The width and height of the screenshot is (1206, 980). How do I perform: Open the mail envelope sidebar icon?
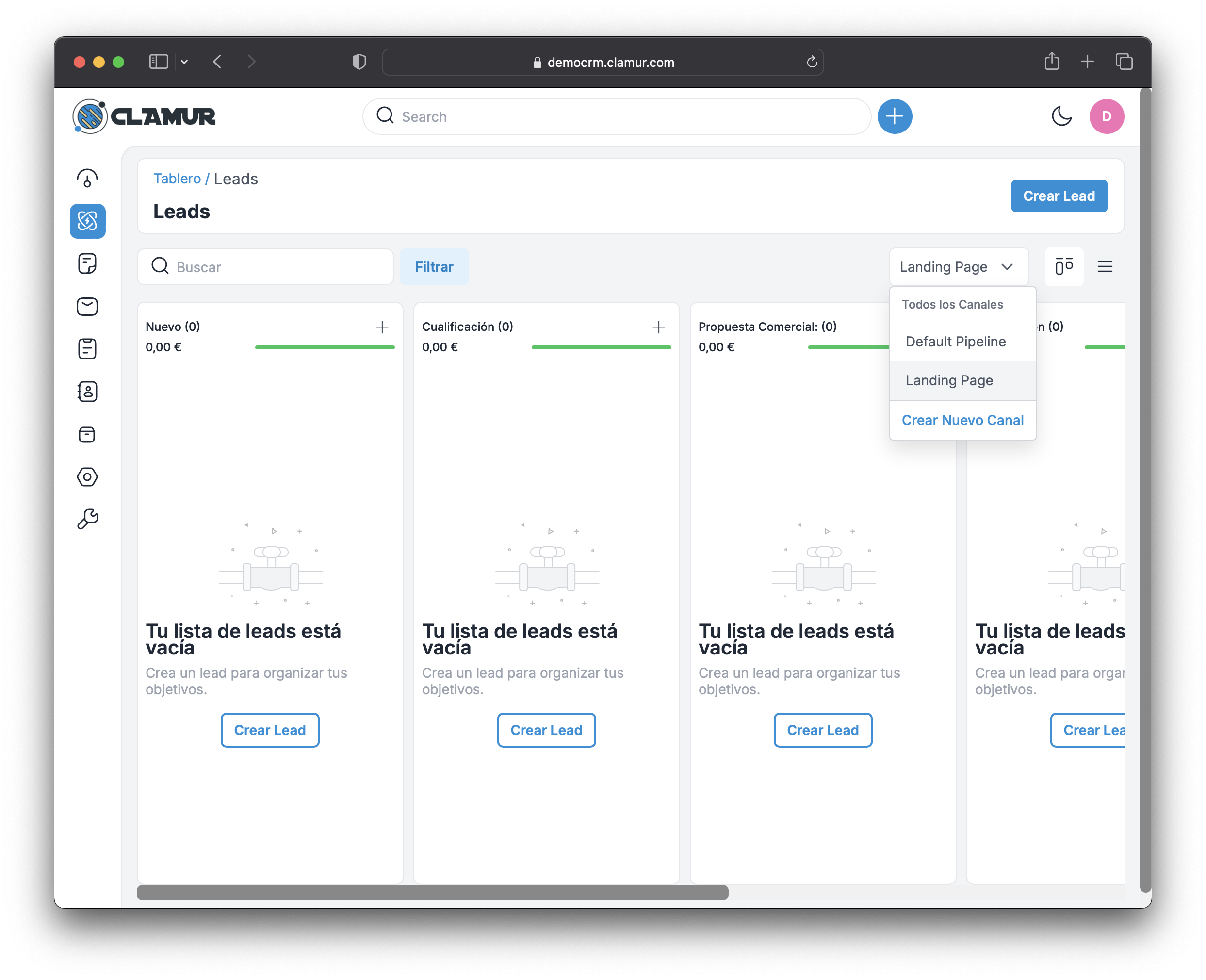[x=87, y=307]
